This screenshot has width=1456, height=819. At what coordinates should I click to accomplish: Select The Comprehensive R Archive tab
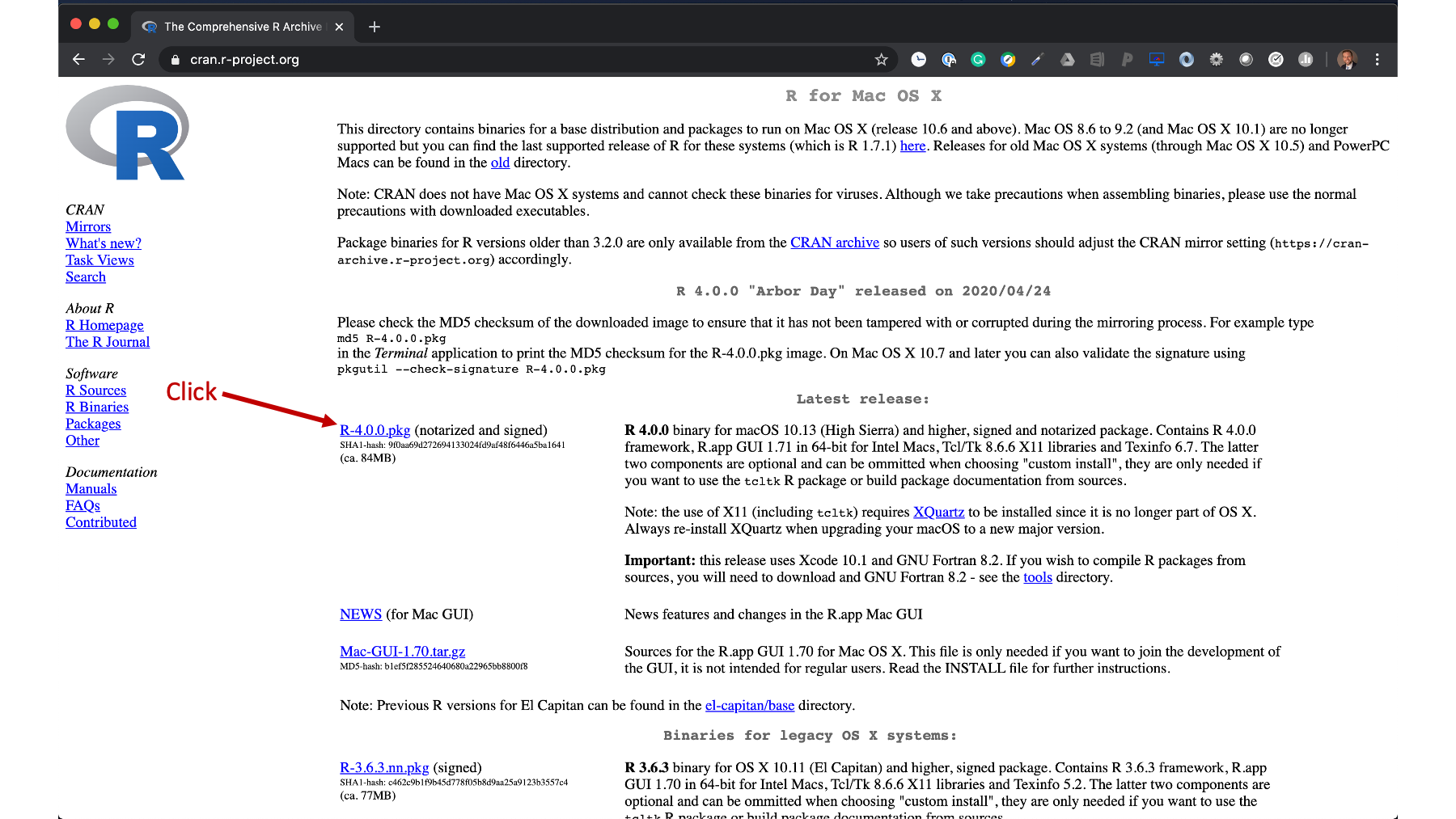[x=243, y=27]
